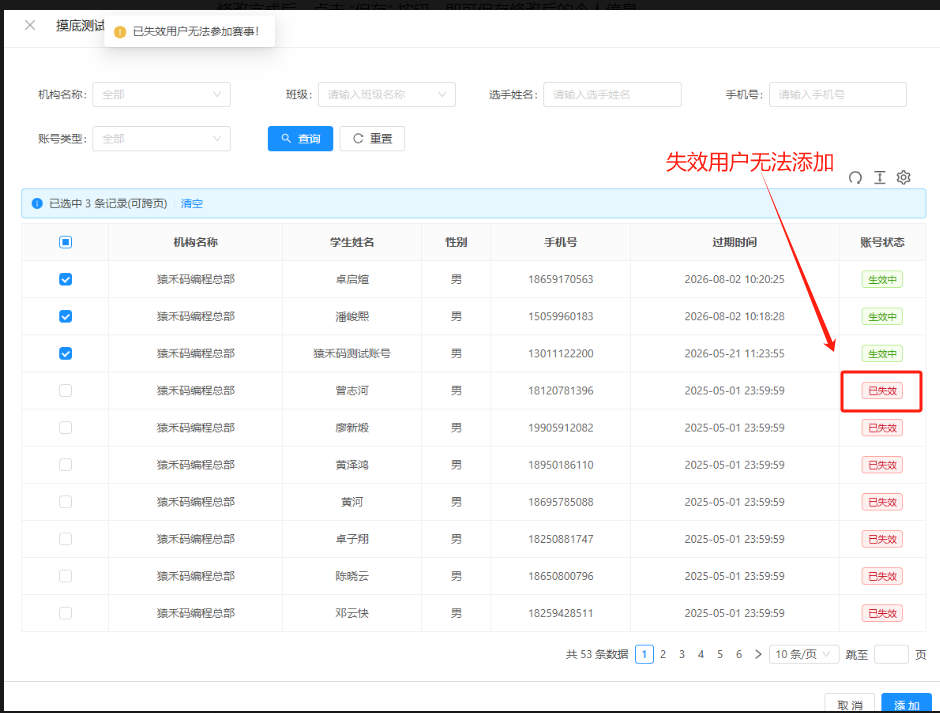The image size is (940, 713).
Task: Go to page 6 in pagination
Action: coord(739,654)
